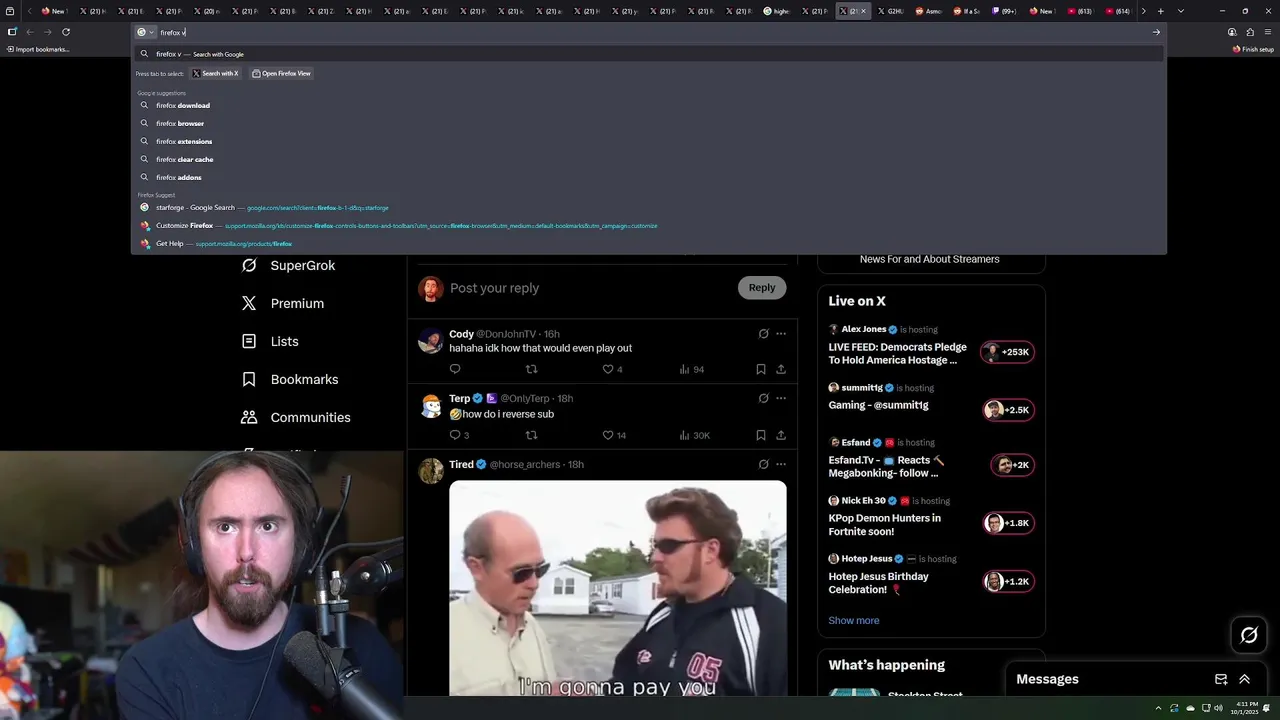
Task: Click the 'Post your reply' field
Action: pos(590,288)
